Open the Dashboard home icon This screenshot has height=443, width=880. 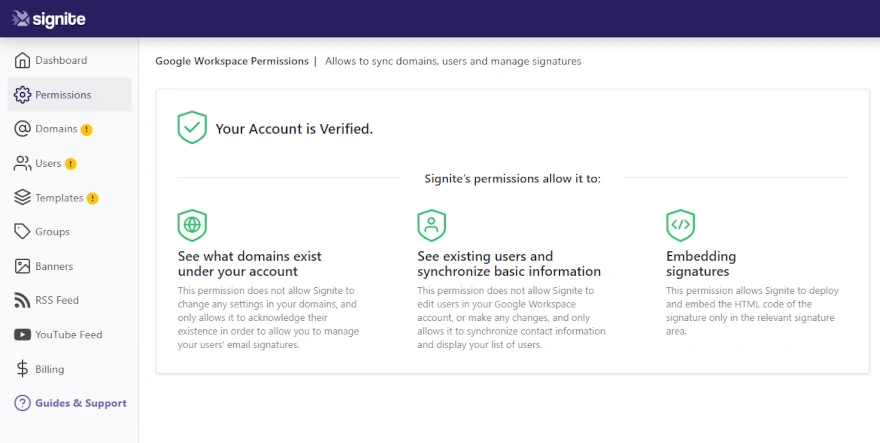tap(22, 60)
